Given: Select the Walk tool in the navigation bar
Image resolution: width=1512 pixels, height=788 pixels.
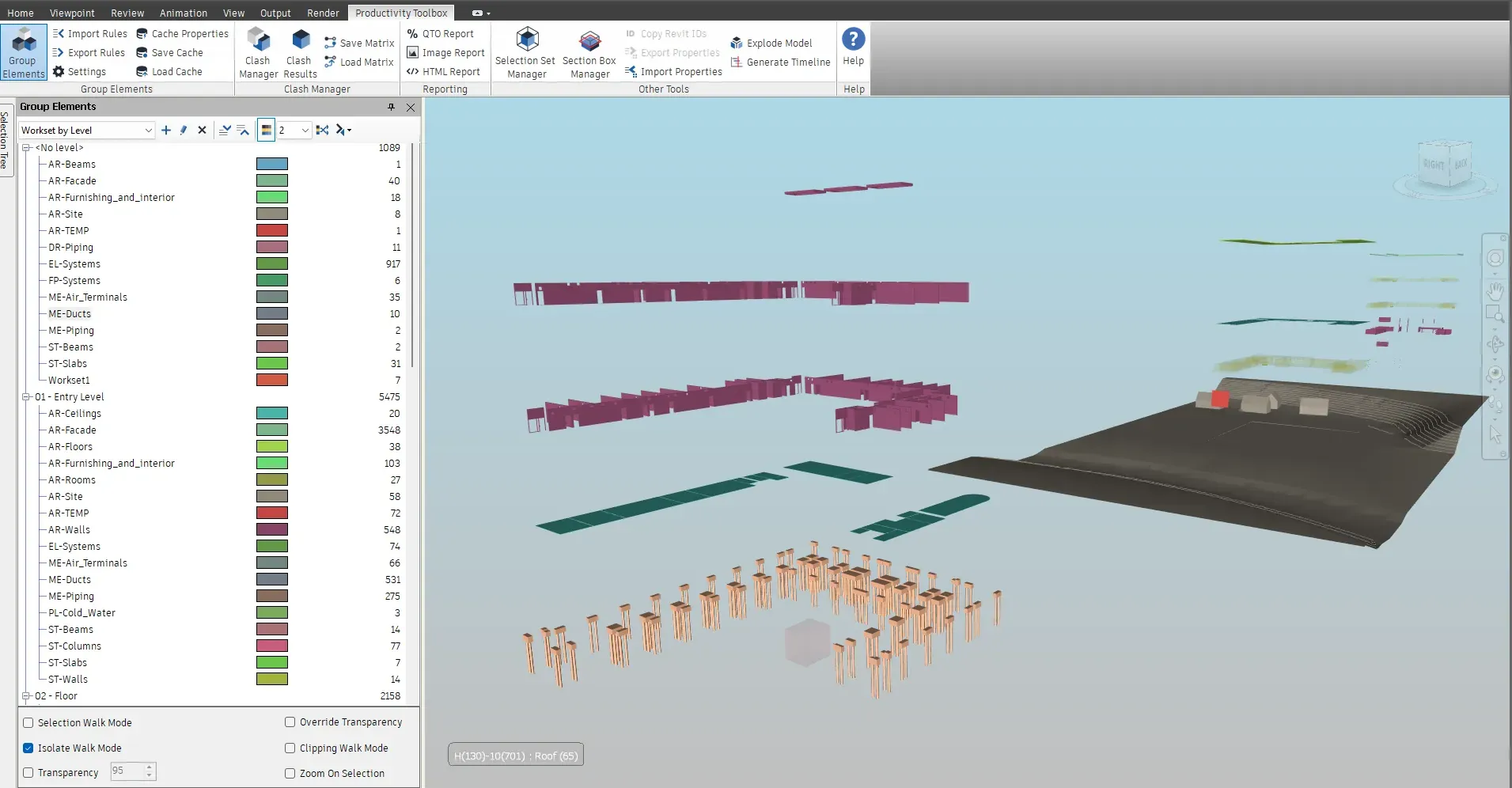Looking at the screenshot, I should pos(1495,404).
